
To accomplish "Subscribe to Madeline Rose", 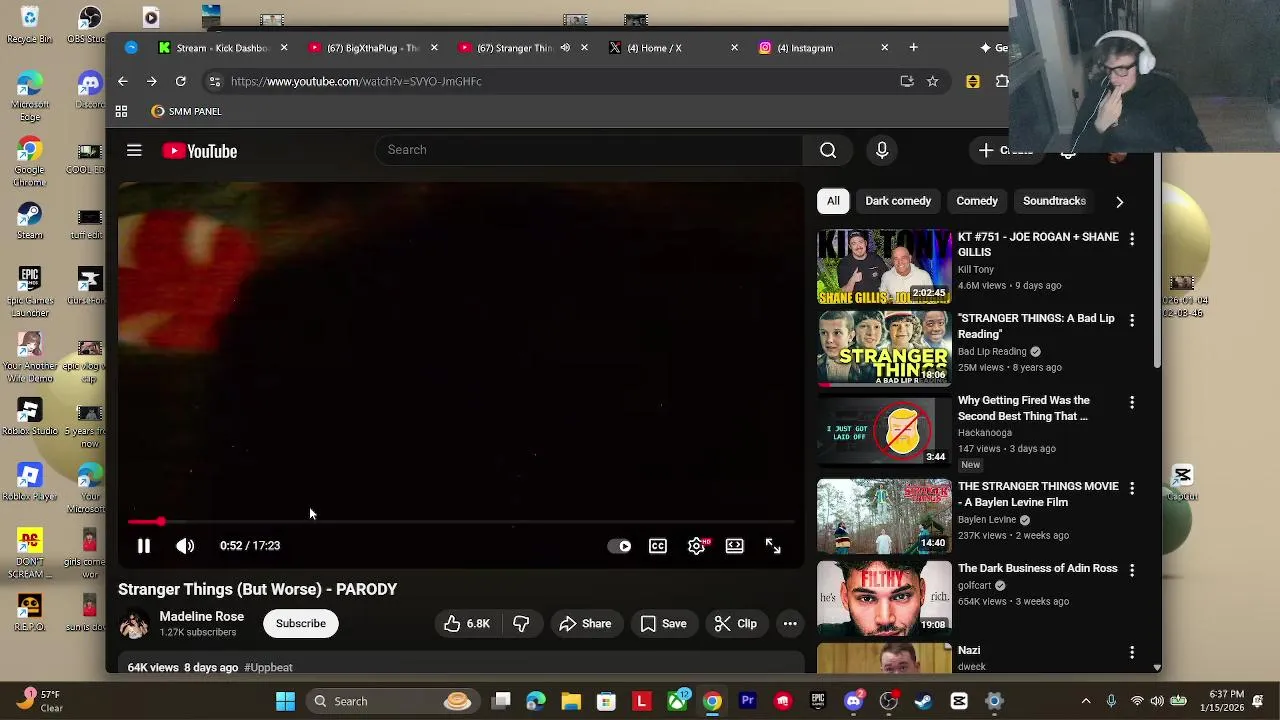I will coord(301,624).
